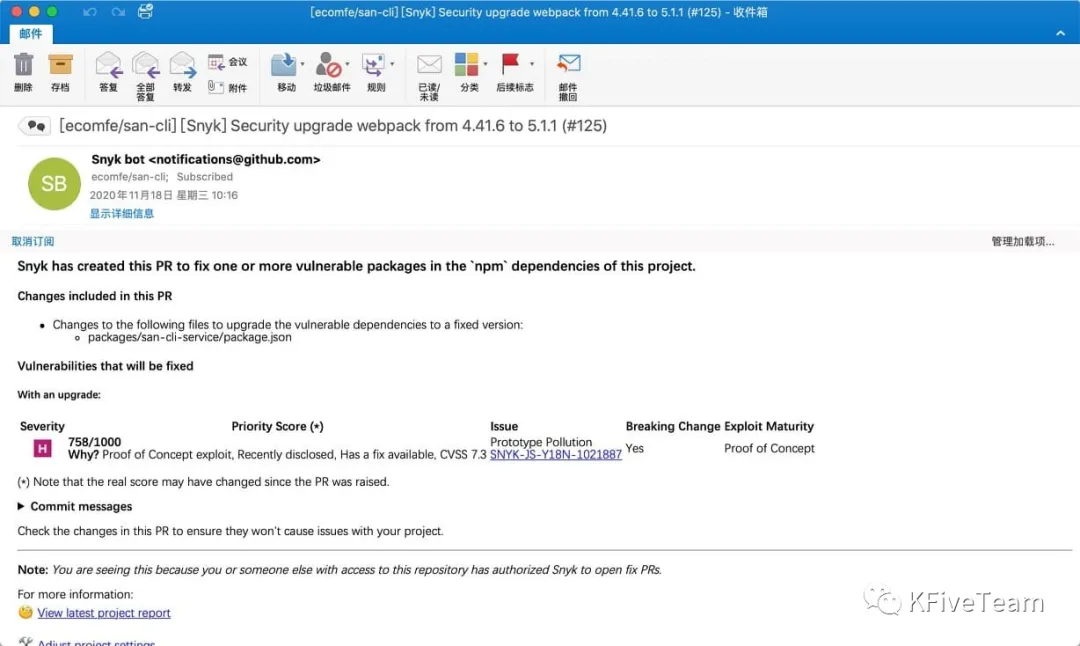Forward the email with the forward icon
The height and width of the screenshot is (646, 1080).
coord(183,65)
